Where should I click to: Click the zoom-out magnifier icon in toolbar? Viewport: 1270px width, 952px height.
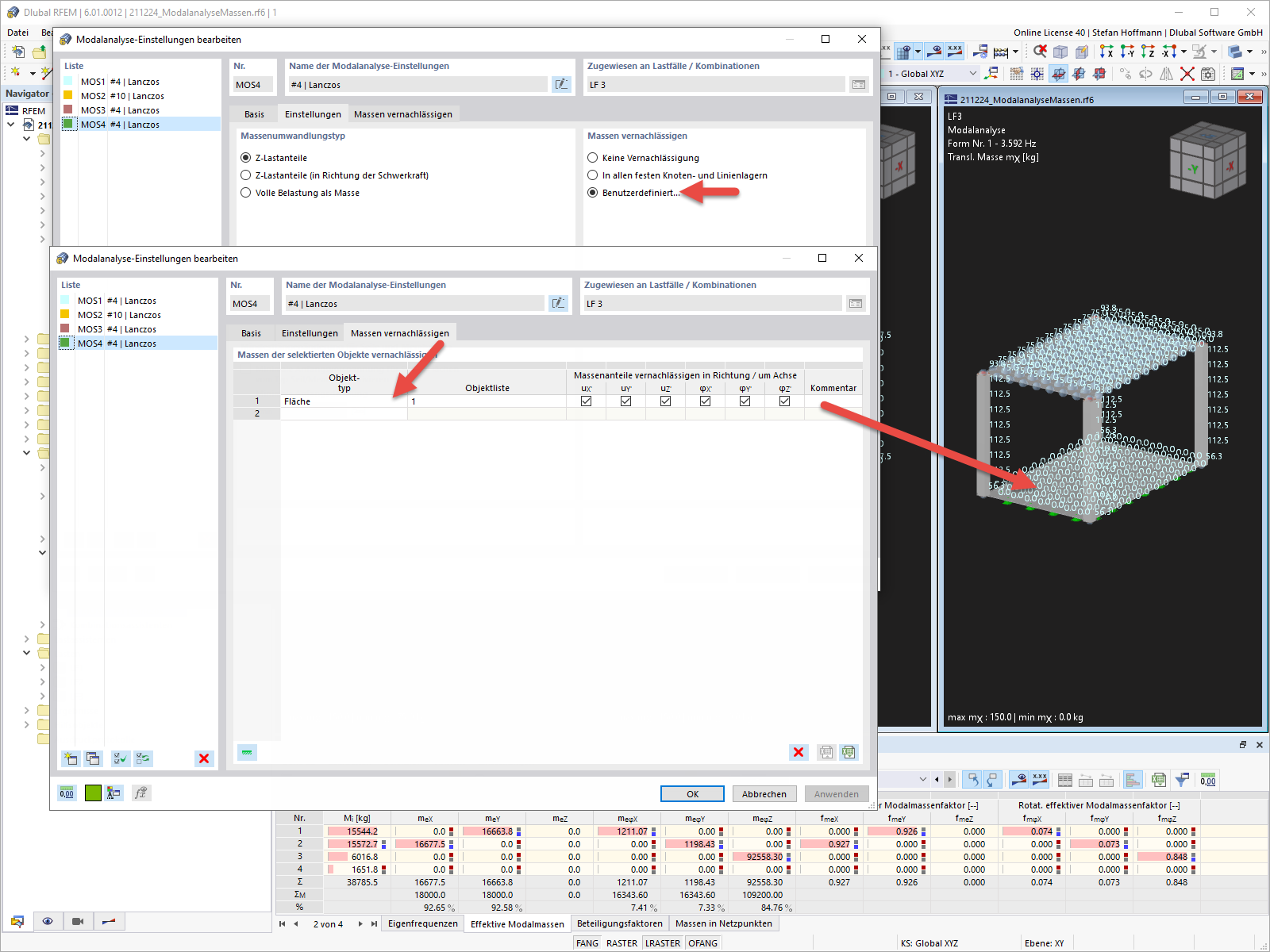tap(1039, 51)
